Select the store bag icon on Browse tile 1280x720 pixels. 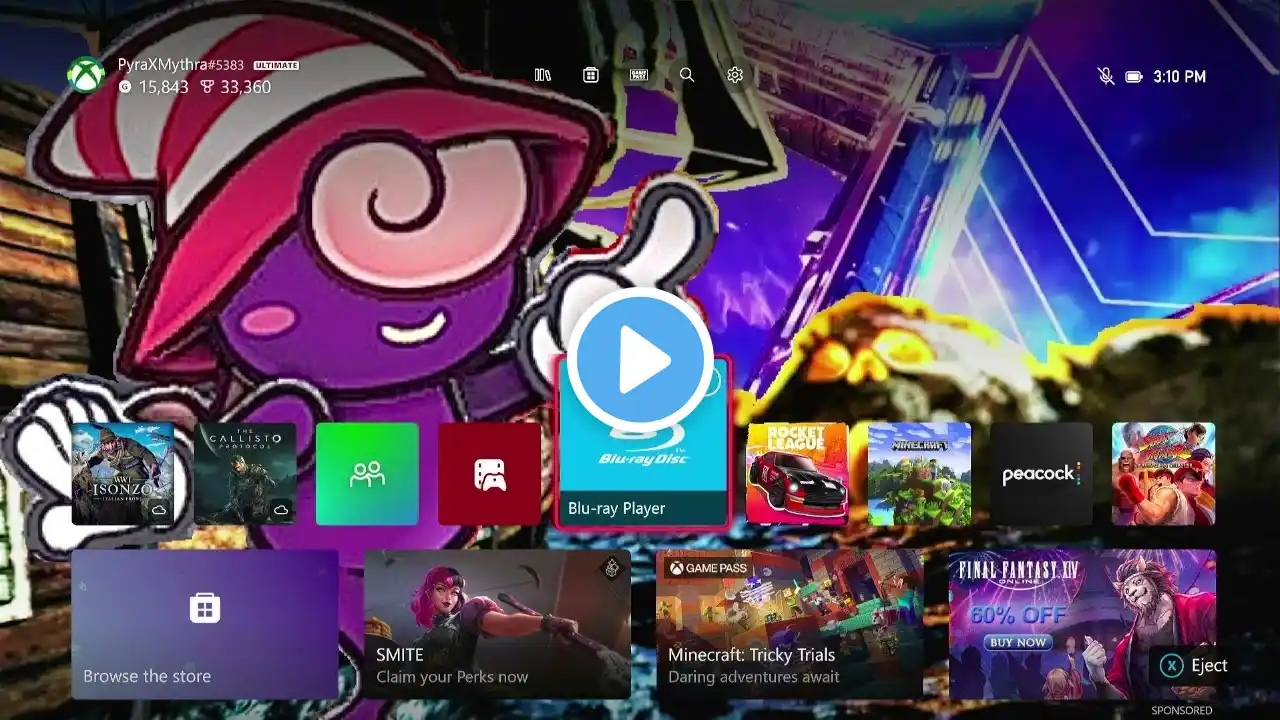[x=205, y=608]
